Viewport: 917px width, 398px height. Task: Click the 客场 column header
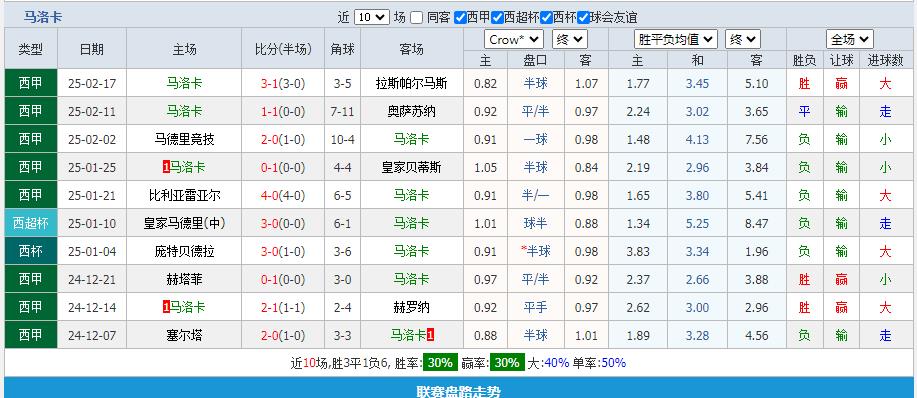pos(412,49)
